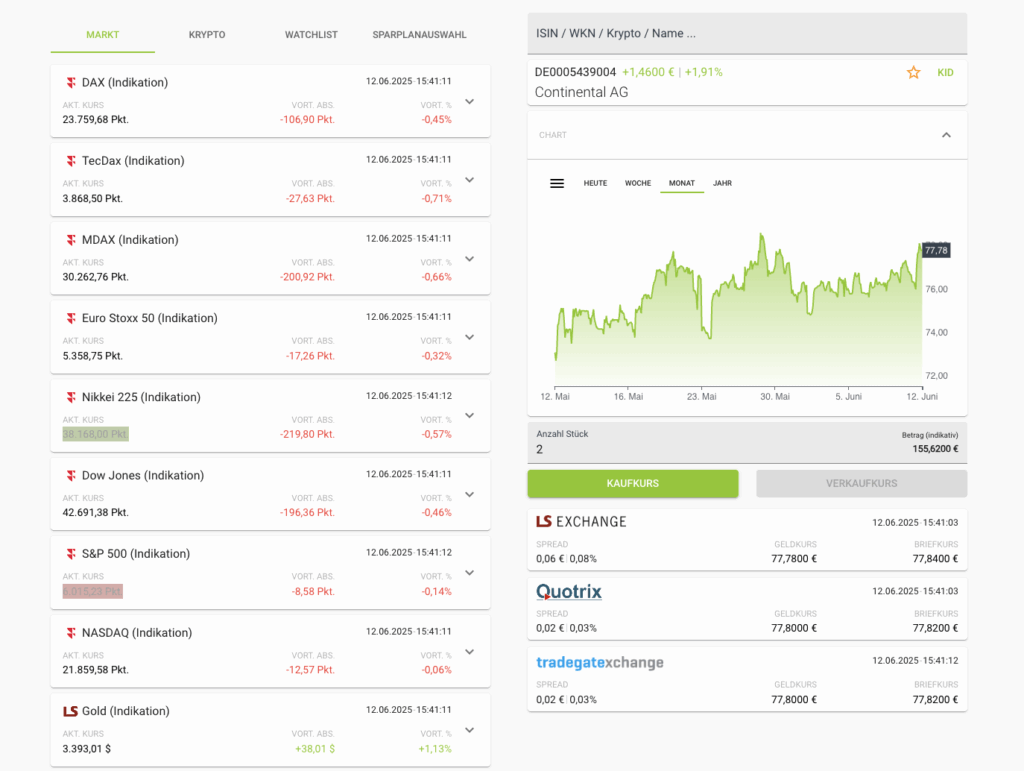The image size is (1024, 771).
Task: Click the Anzahl Stück quantity field
Action: [x=747, y=443]
